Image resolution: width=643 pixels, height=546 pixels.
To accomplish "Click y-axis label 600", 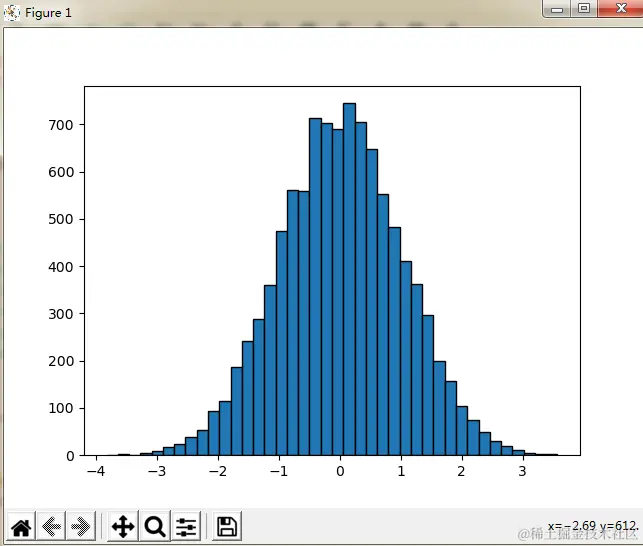I will [61, 172].
